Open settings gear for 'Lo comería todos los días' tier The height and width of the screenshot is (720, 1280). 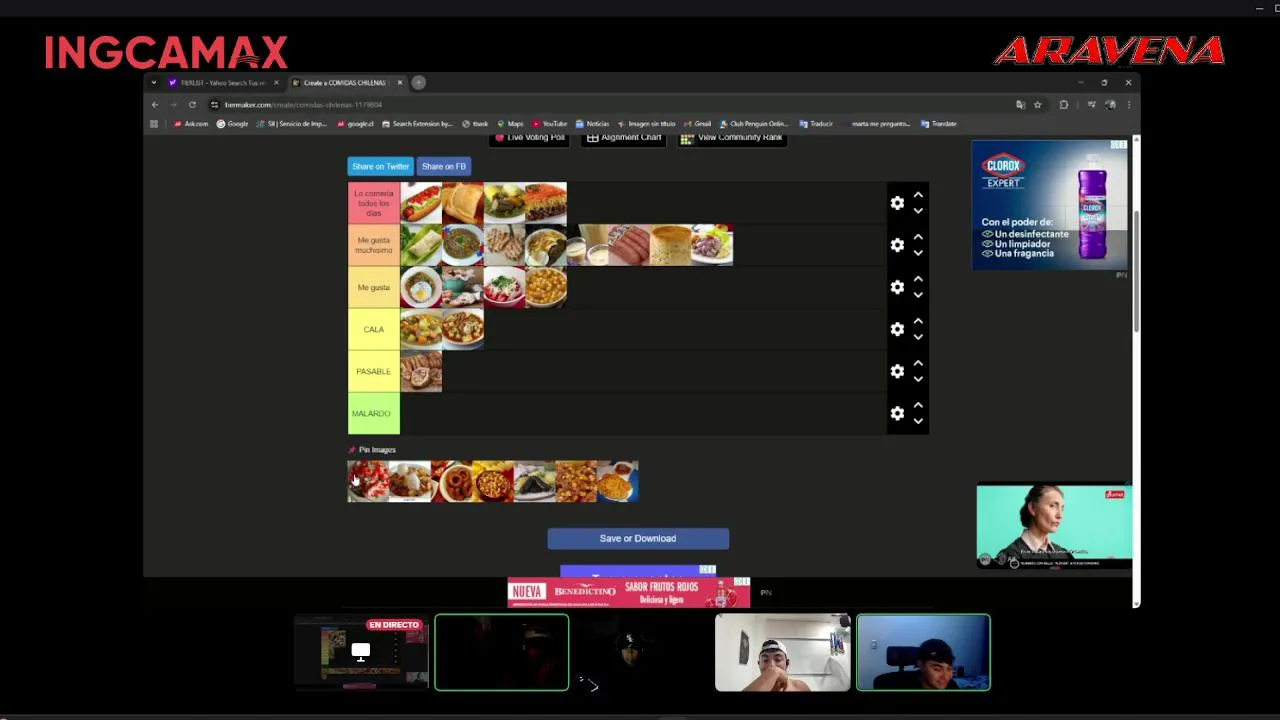coord(897,203)
